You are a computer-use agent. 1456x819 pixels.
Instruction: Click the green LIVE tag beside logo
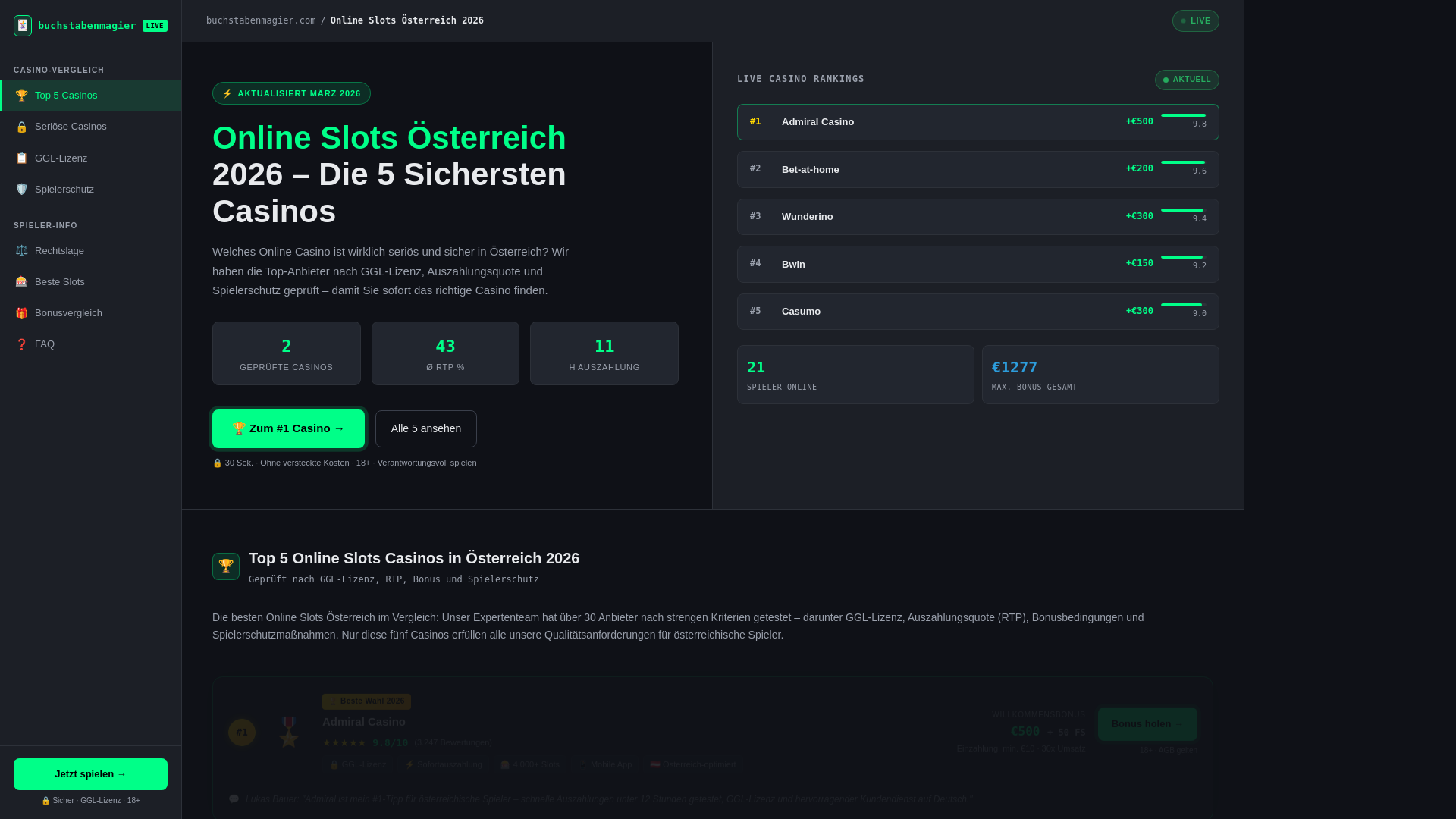coord(155,26)
